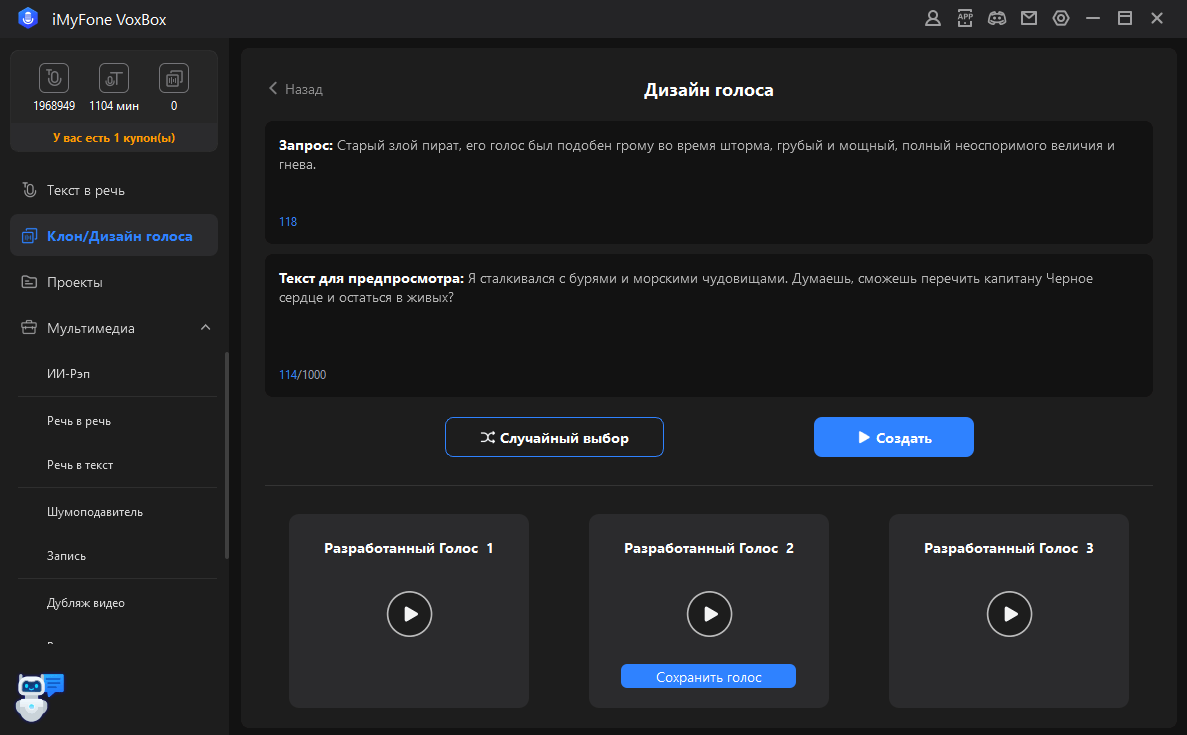Image resolution: width=1187 pixels, height=735 pixels.
Task: Click the Запрос prompt text field
Action: 709,182
